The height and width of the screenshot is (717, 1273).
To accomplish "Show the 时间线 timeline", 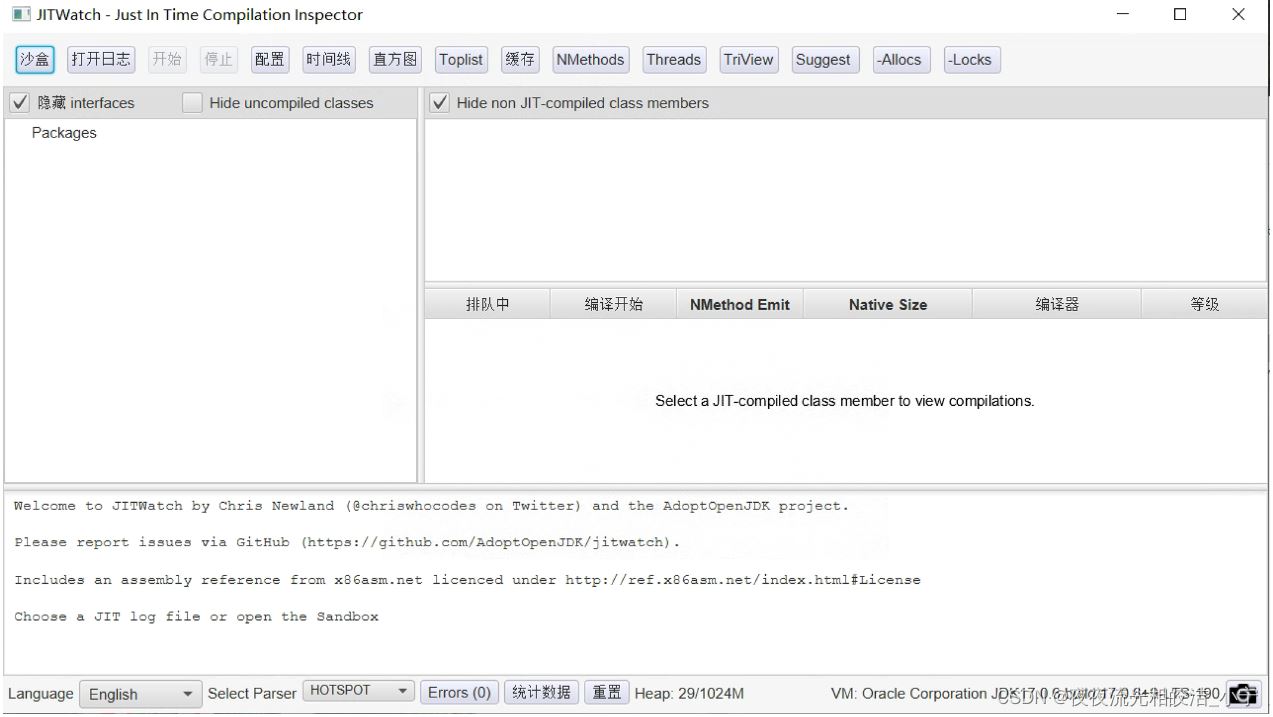I will coord(329,59).
